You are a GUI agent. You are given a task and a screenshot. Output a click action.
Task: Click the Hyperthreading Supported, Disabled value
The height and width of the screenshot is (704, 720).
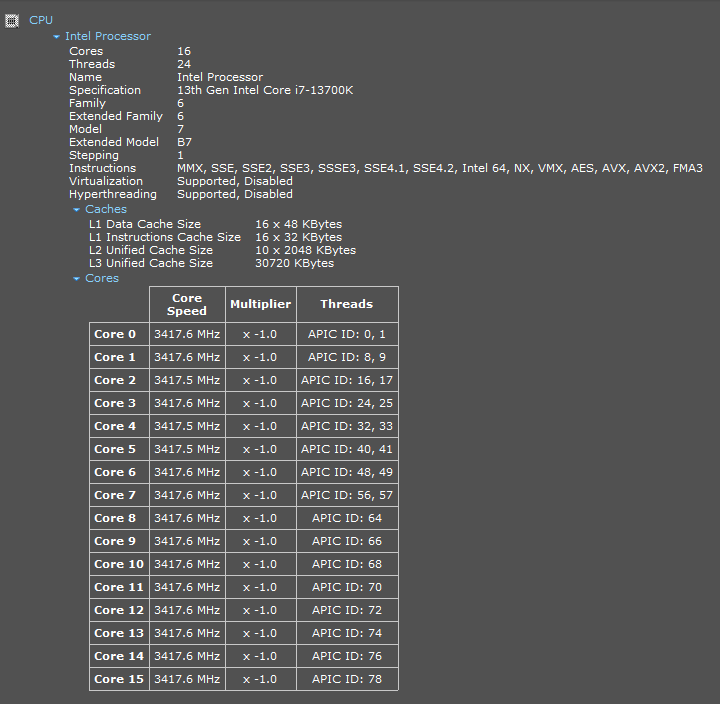[235, 194]
